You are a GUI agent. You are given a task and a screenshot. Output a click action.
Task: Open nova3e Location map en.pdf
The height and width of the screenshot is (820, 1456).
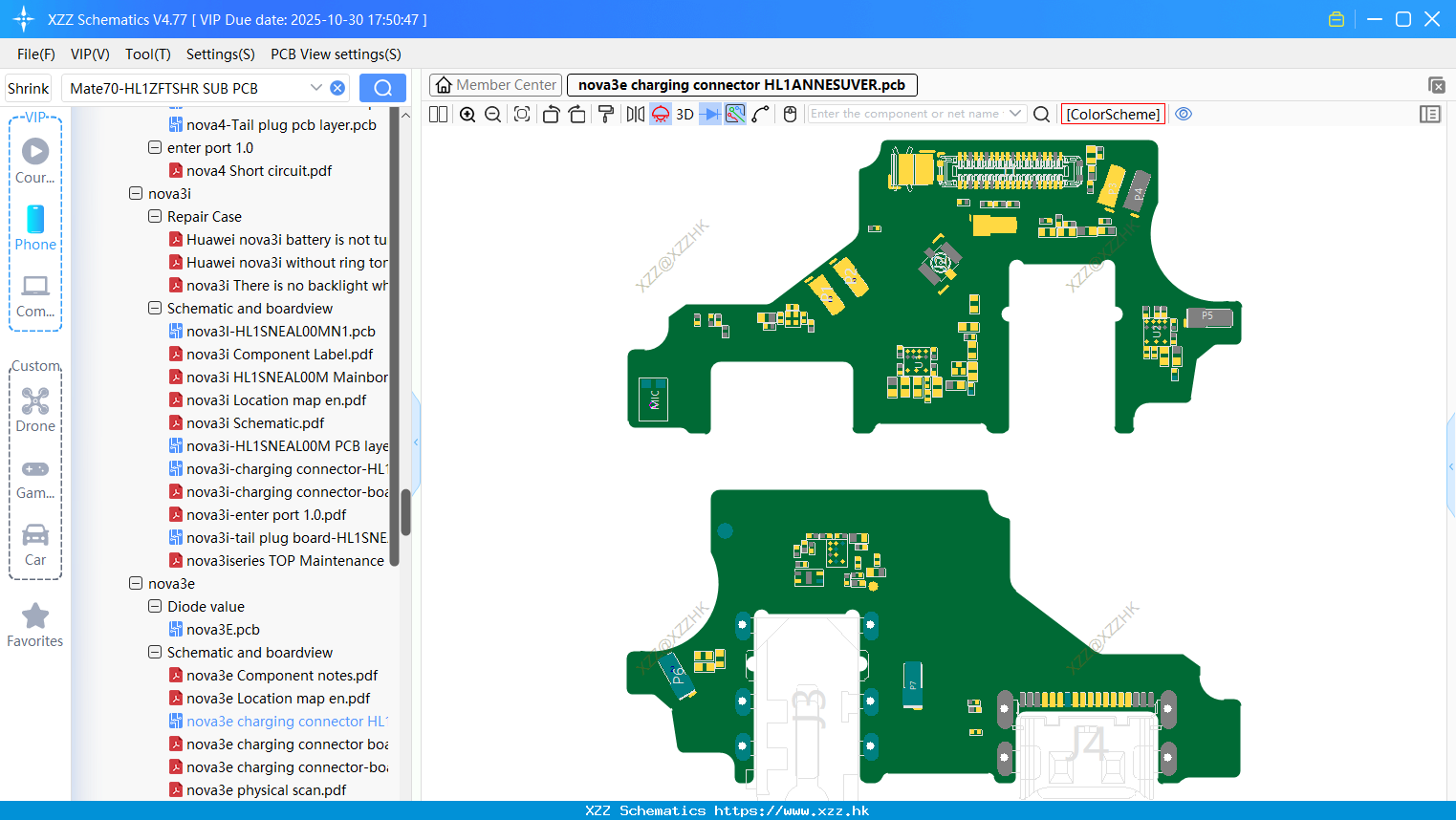coord(278,699)
